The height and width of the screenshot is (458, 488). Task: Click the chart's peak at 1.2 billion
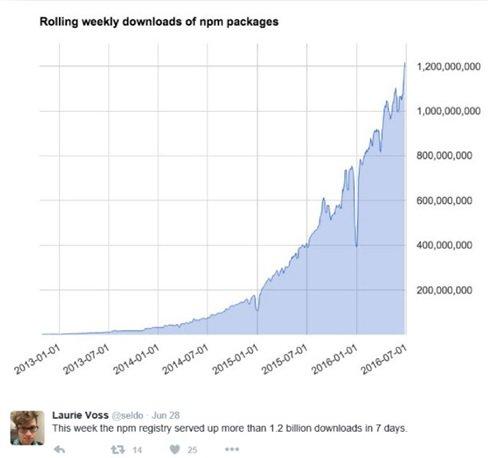pos(405,63)
